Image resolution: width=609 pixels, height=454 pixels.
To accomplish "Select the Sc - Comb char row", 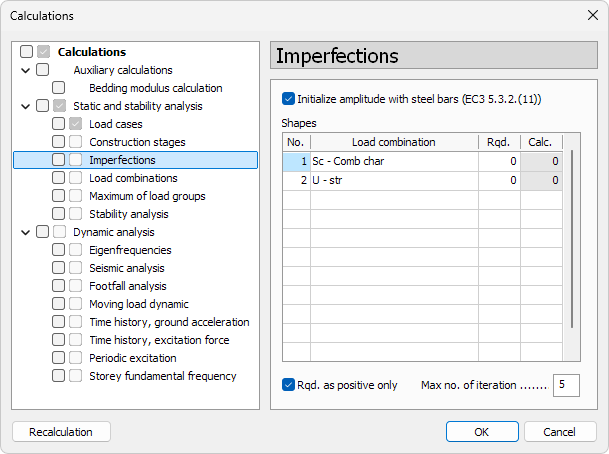I will click(x=393, y=161).
